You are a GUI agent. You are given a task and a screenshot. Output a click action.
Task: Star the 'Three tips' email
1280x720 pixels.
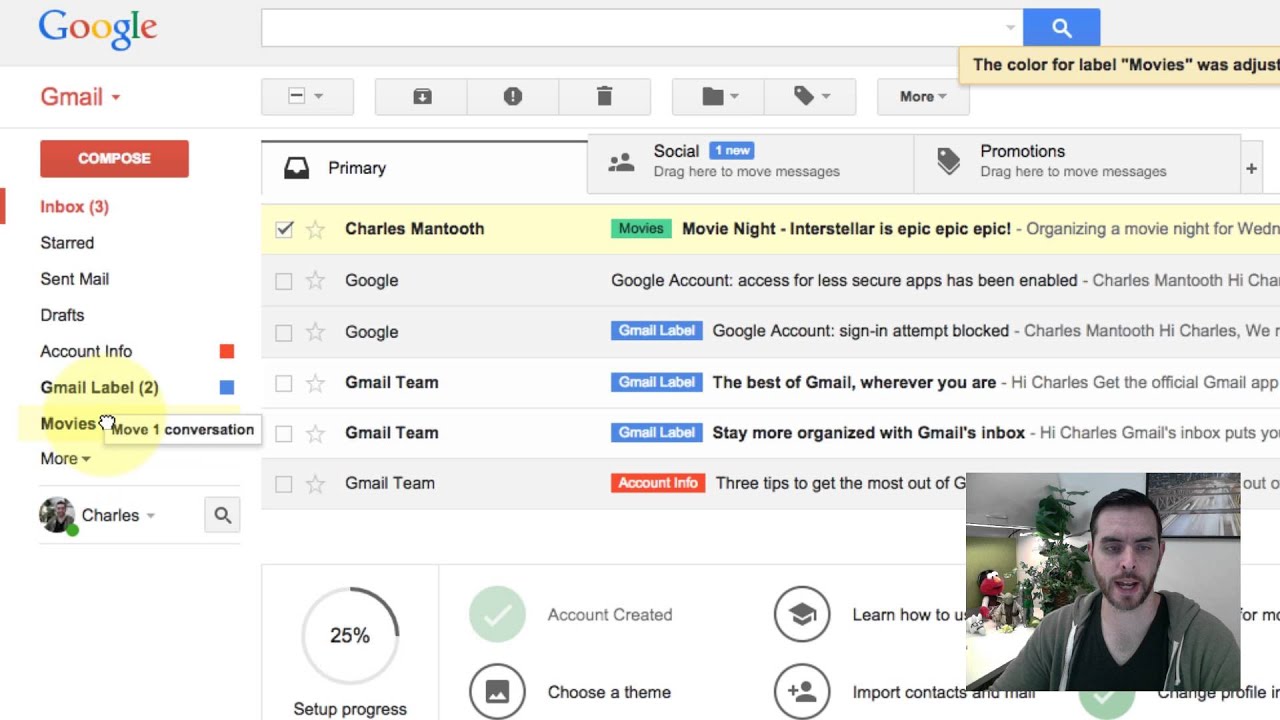[315, 484]
